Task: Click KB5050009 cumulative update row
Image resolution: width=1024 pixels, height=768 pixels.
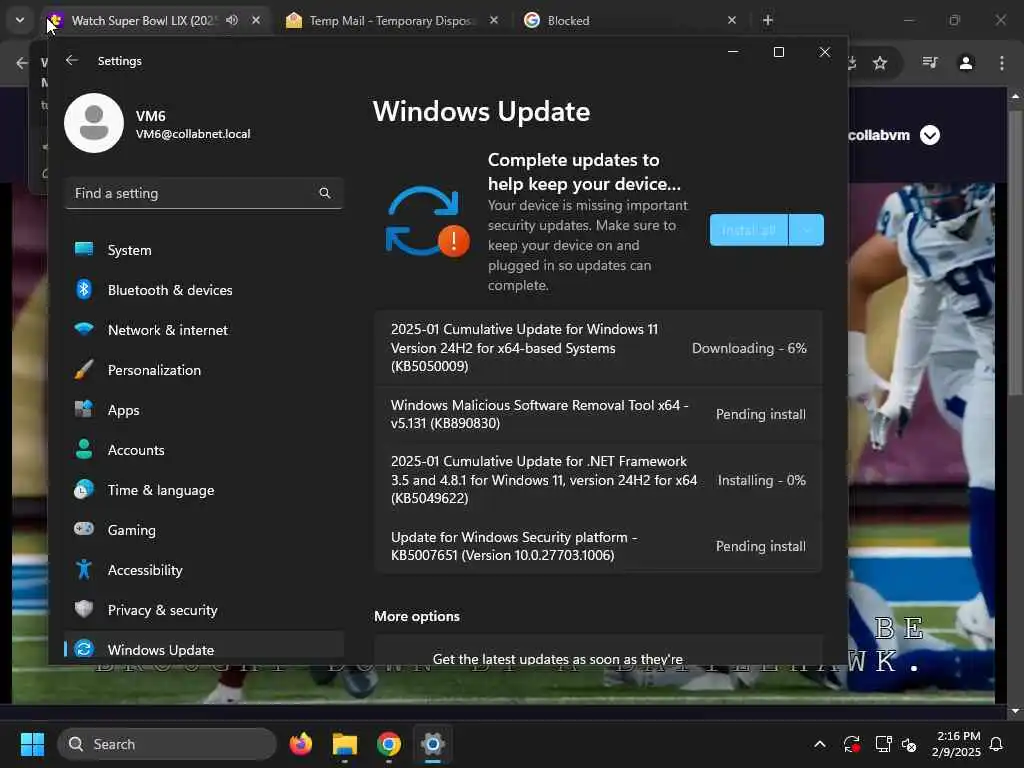Action: click(x=598, y=348)
